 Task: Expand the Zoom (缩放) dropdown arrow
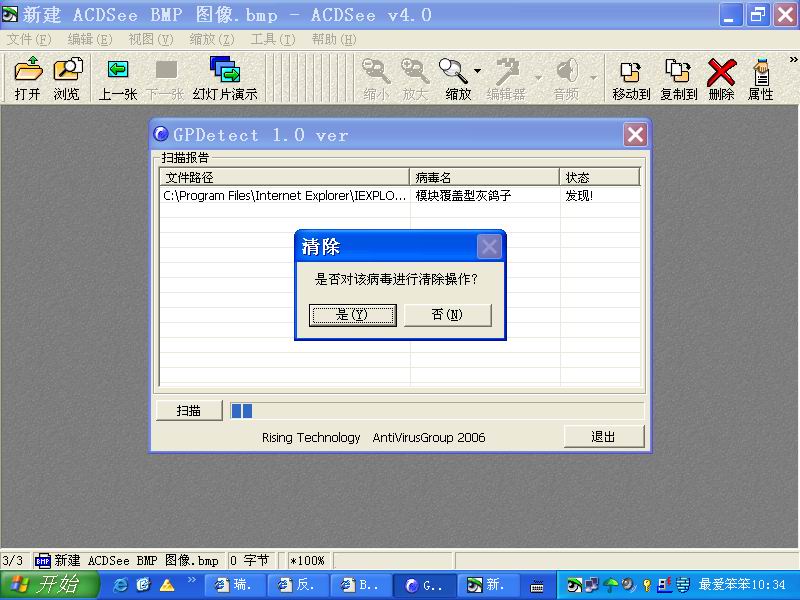(478, 71)
